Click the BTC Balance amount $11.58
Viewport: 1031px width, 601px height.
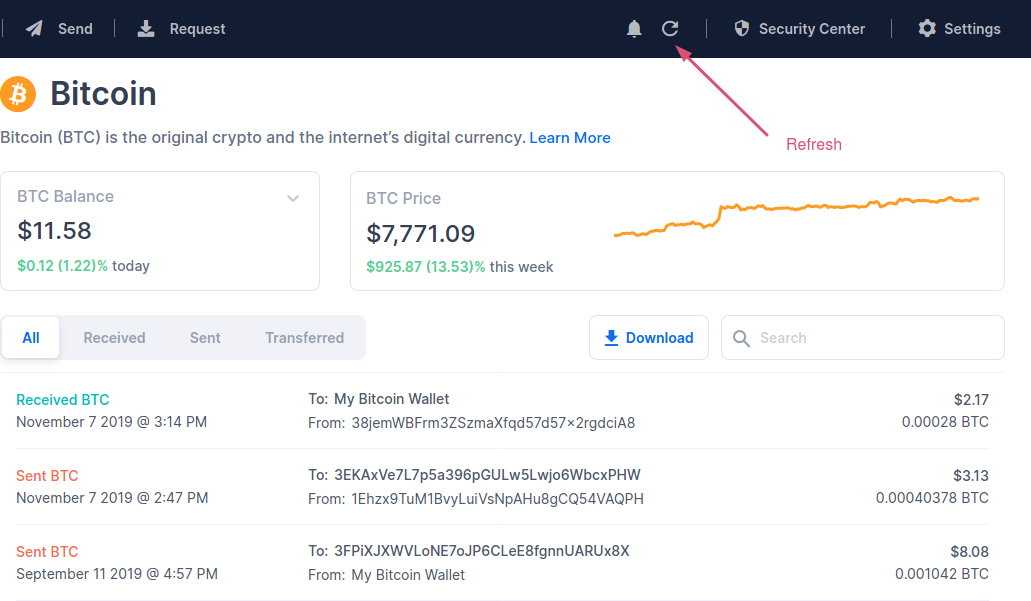[x=55, y=231]
